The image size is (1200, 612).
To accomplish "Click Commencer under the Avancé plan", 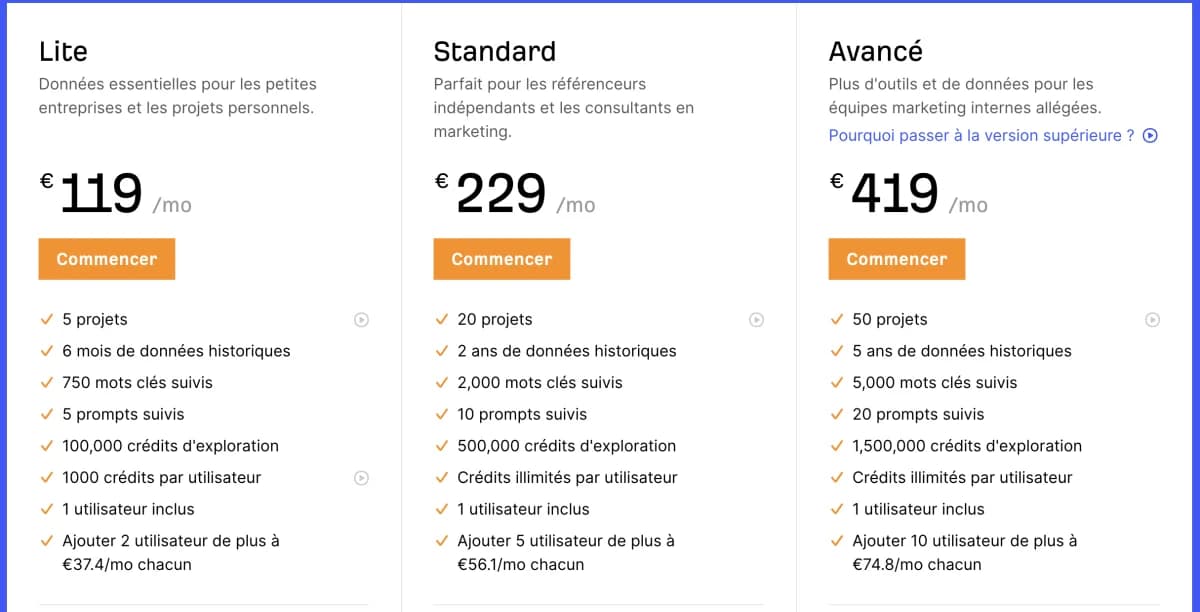I will 896,258.
